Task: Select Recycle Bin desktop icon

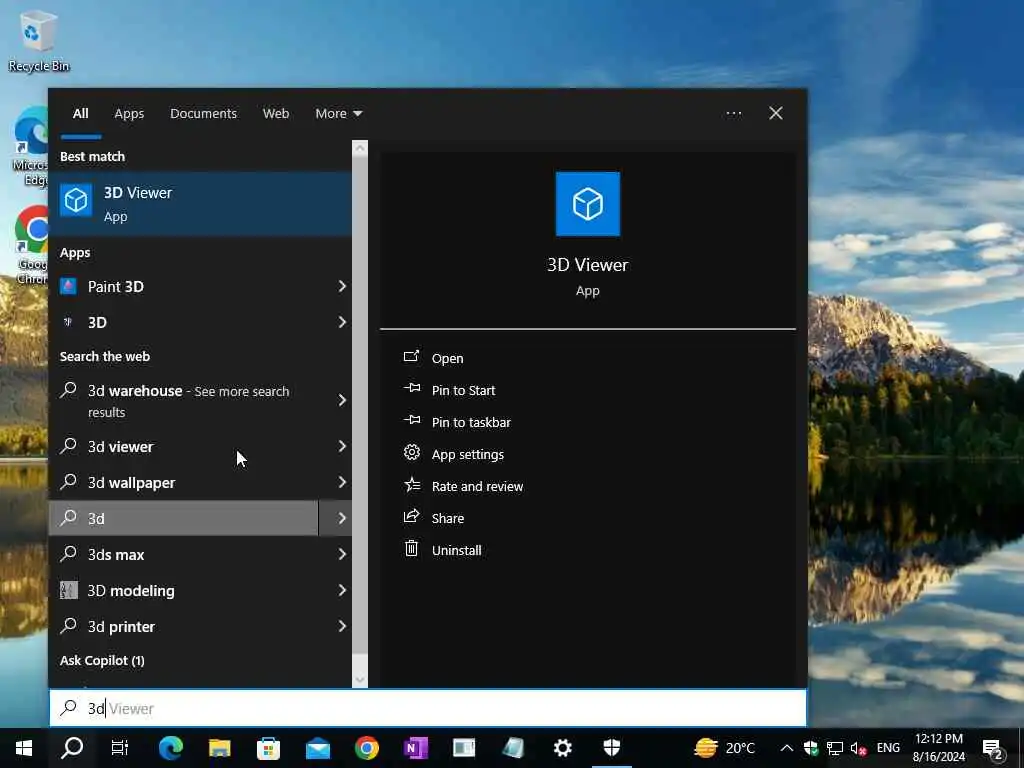Action: coord(38,40)
